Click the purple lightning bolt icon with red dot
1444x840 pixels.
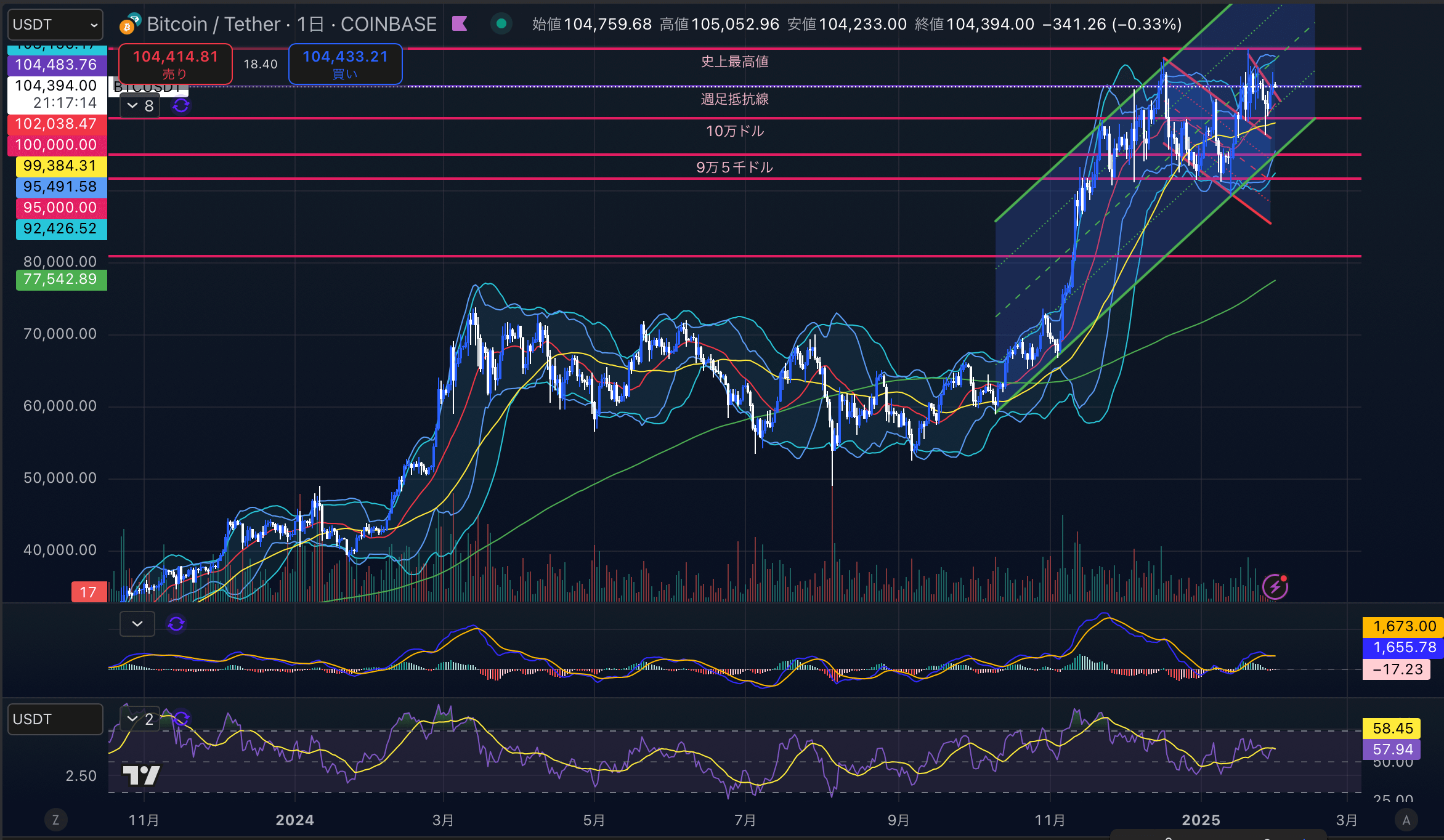[x=1275, y=586]
